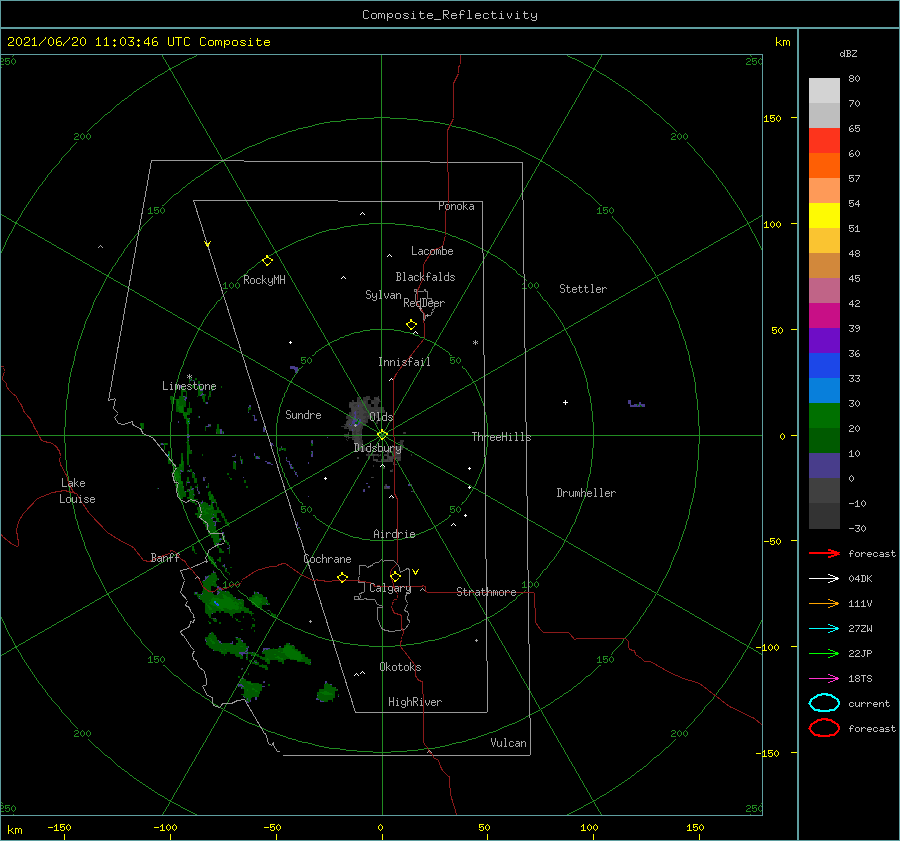This screenshot has height=841, width=900.
Task: Click the Innisfail label
Action: coord(404,362)
